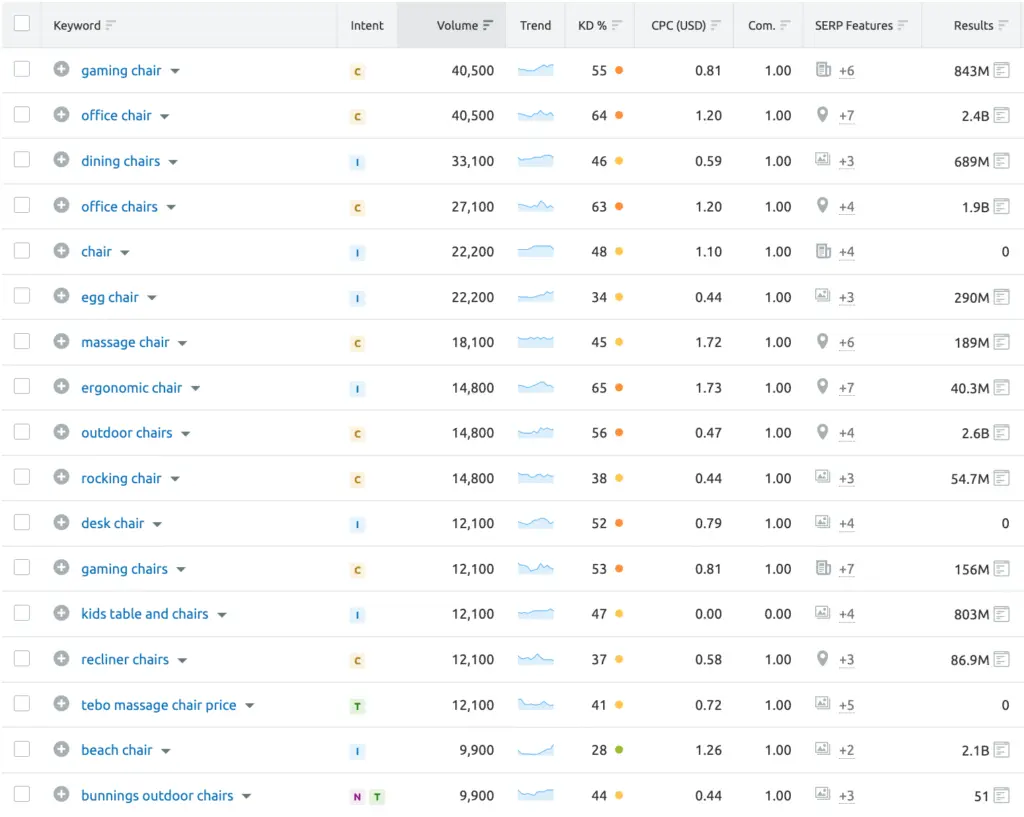
Task: Tick checkbox for recliner chairs row
Action: (x=22, y=658)
